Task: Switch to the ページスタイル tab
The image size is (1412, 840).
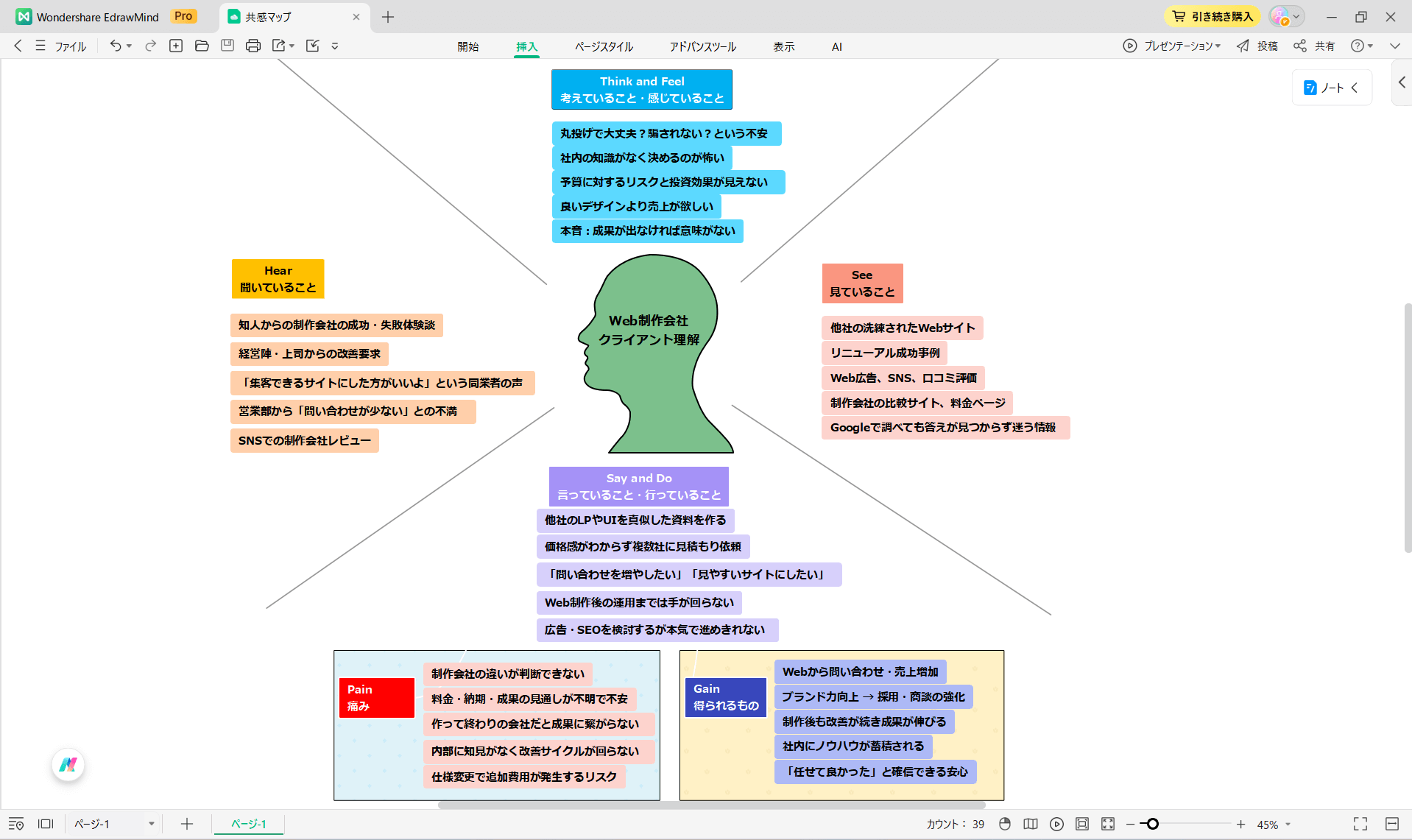Action: [x=604, y=46]
